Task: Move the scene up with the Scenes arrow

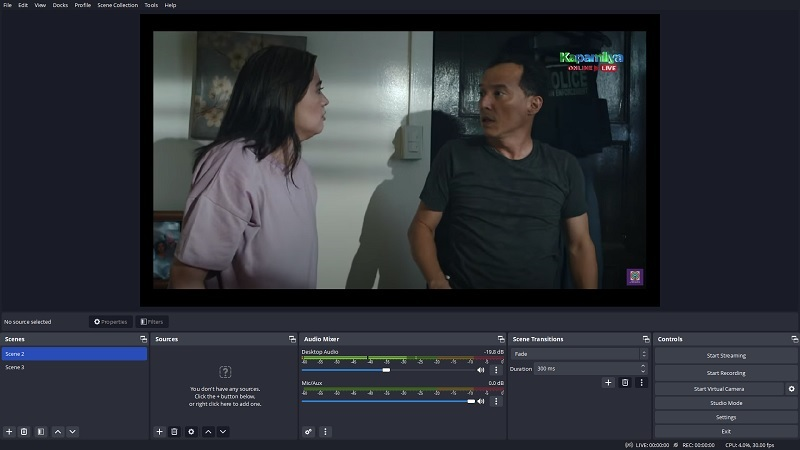Action: [x=58, y=432]
